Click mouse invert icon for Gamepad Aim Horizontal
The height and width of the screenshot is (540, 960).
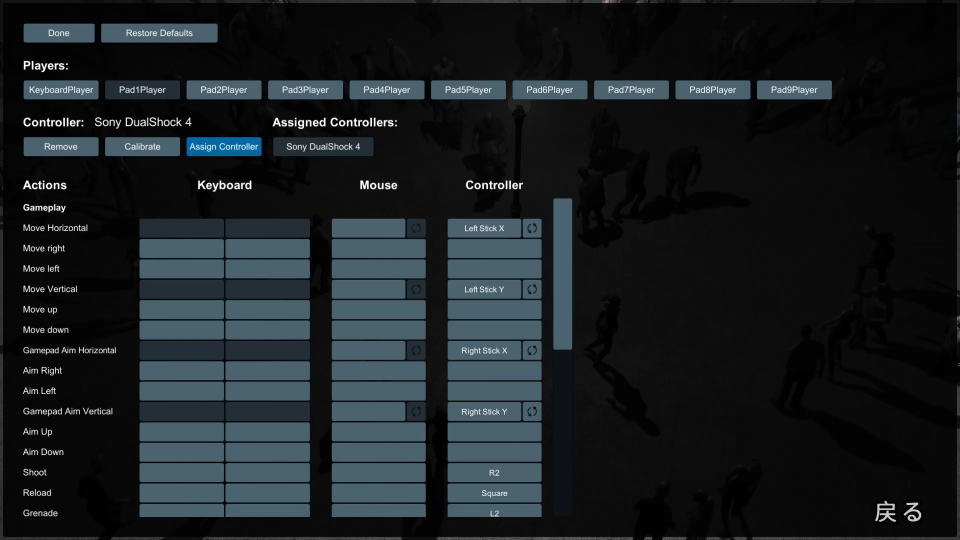pos(416,351)
